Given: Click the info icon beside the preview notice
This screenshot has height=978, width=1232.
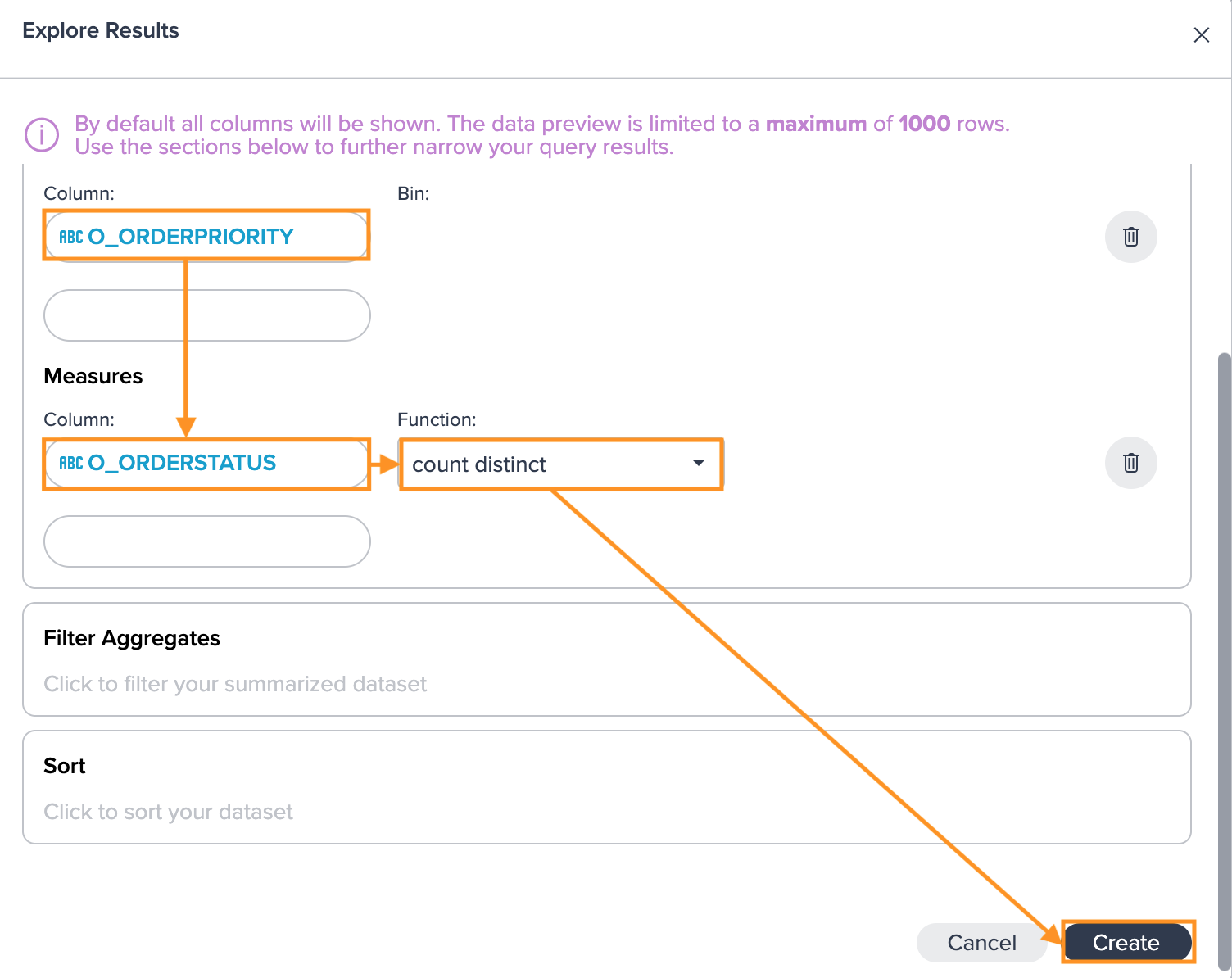Looking at the screenshot, I should click(42, 135).
